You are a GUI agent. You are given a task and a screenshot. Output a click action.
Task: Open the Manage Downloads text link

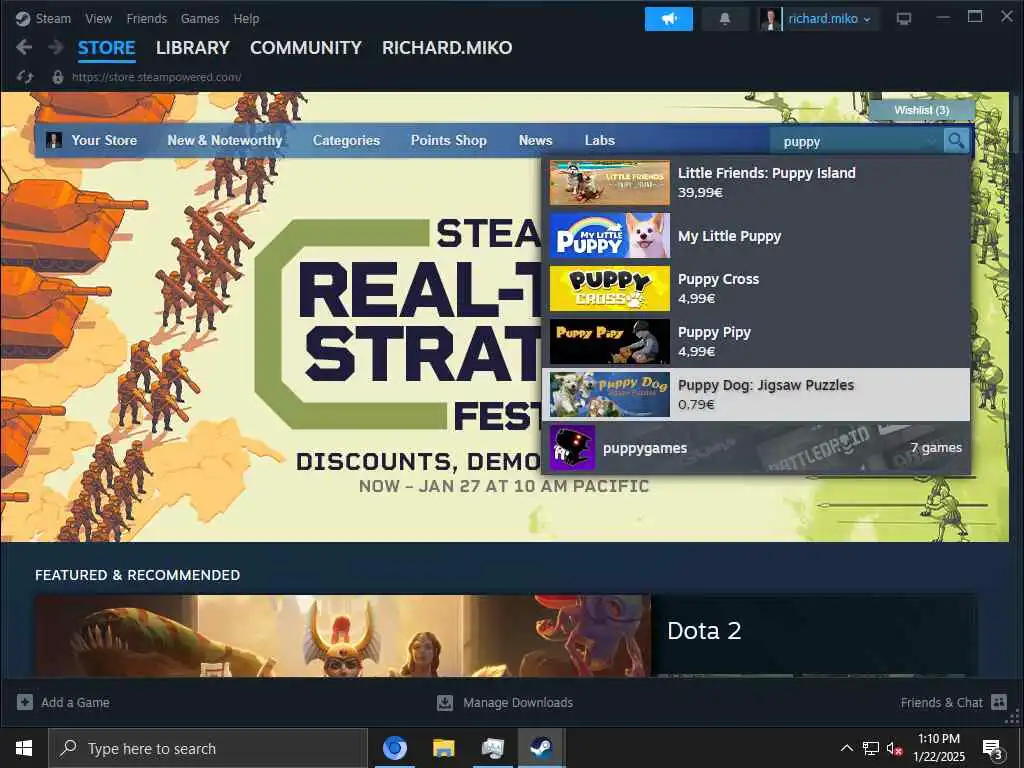click(x=518, y=703)
